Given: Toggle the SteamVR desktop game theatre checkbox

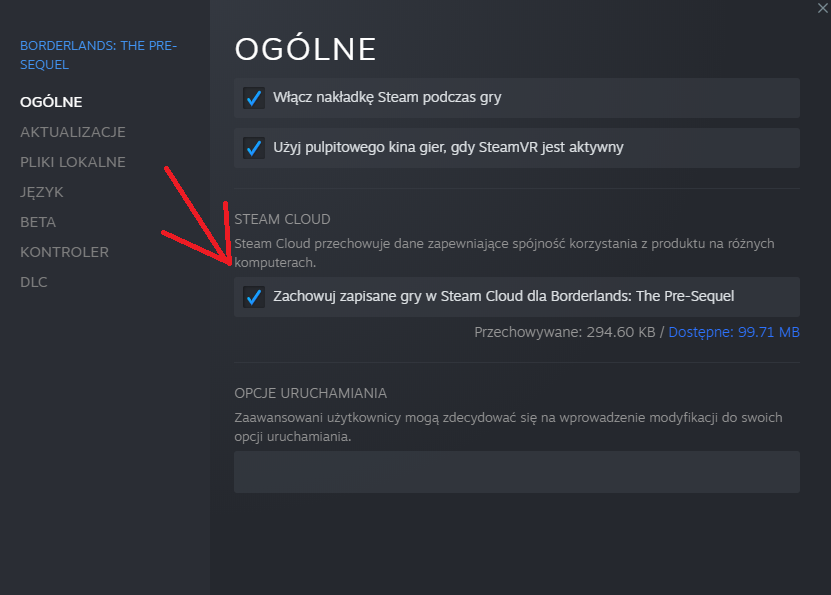Looking at the screenshot, I should 254,148.
